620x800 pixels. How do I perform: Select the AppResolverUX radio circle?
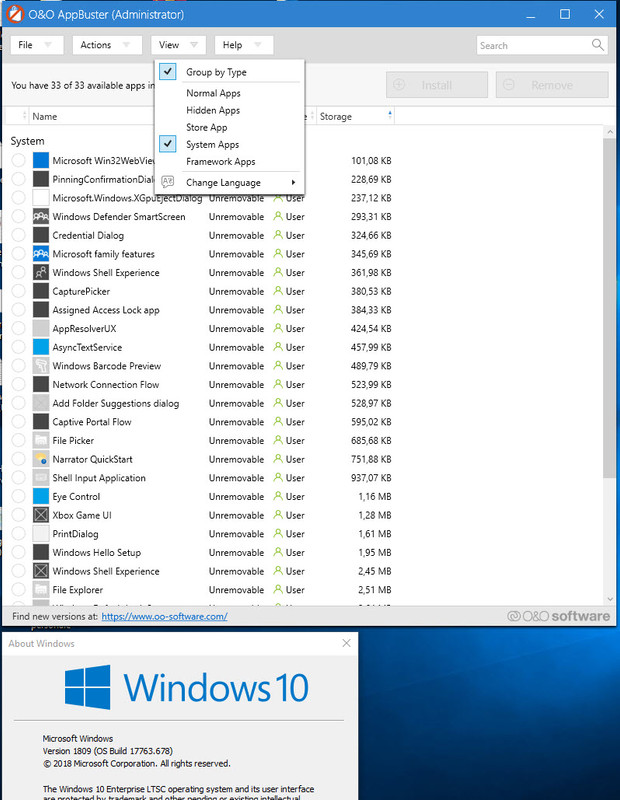pos(18,329)
